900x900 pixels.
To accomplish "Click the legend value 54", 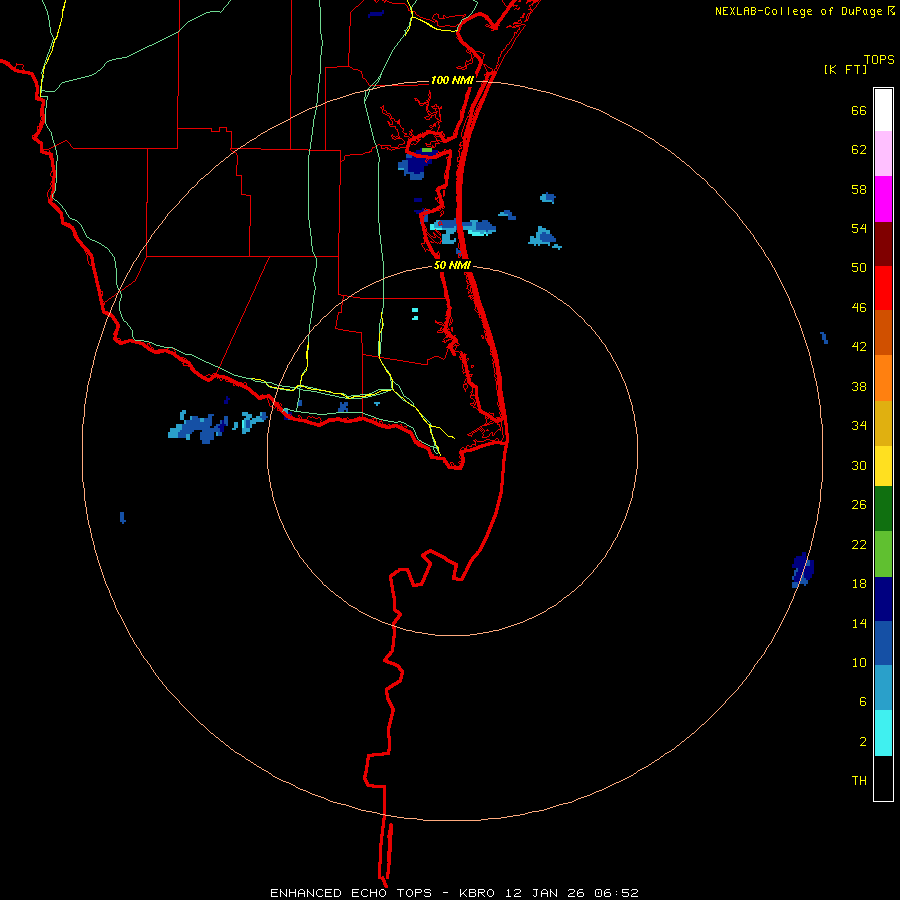I will pyautogui.click(x=859, y=228).
